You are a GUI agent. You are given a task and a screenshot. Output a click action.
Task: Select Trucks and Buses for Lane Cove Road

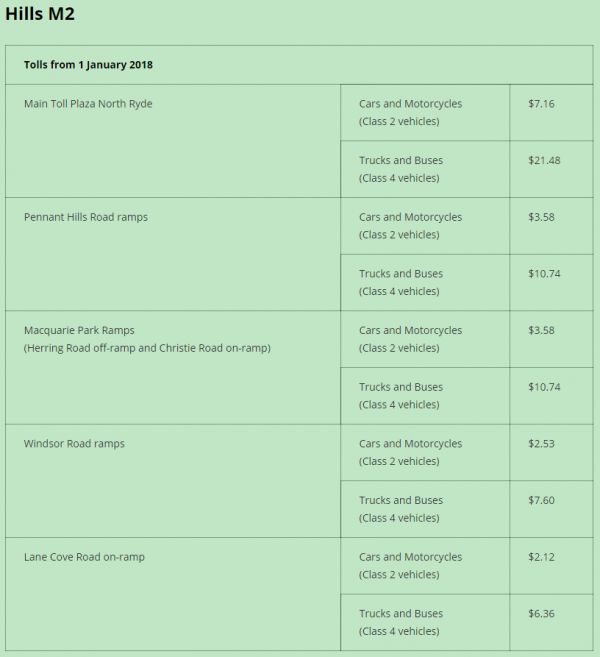click(x=400, y=613)
